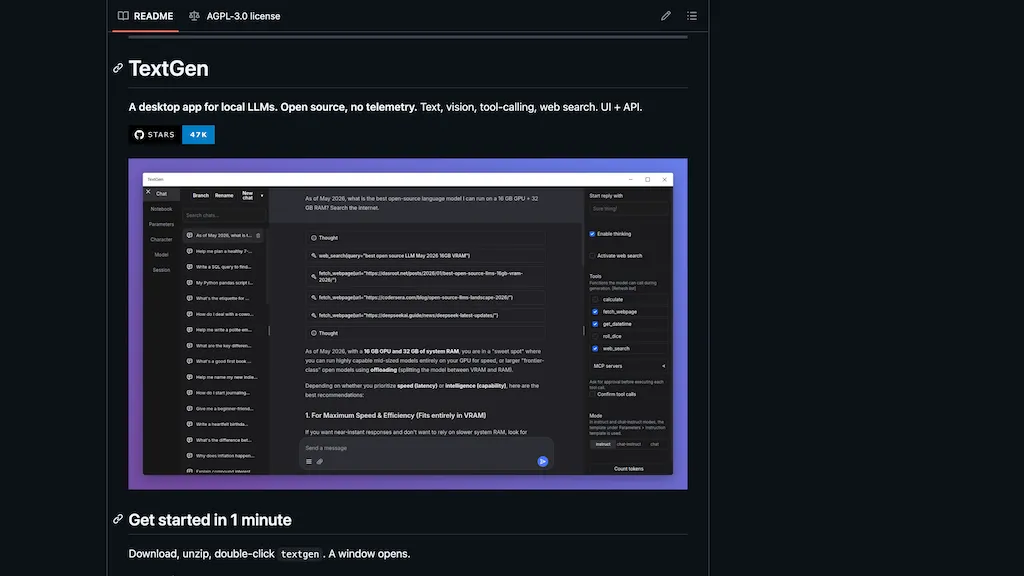Click the book icon on README tab
This screenshot has height=576, width=1024.
point(123,16)
